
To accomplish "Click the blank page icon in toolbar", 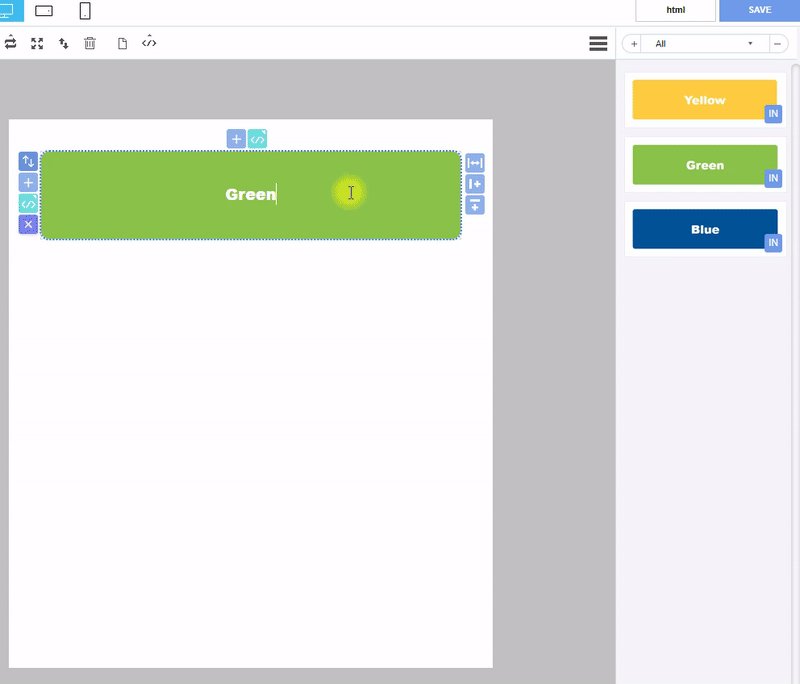I will coord(123,43).
